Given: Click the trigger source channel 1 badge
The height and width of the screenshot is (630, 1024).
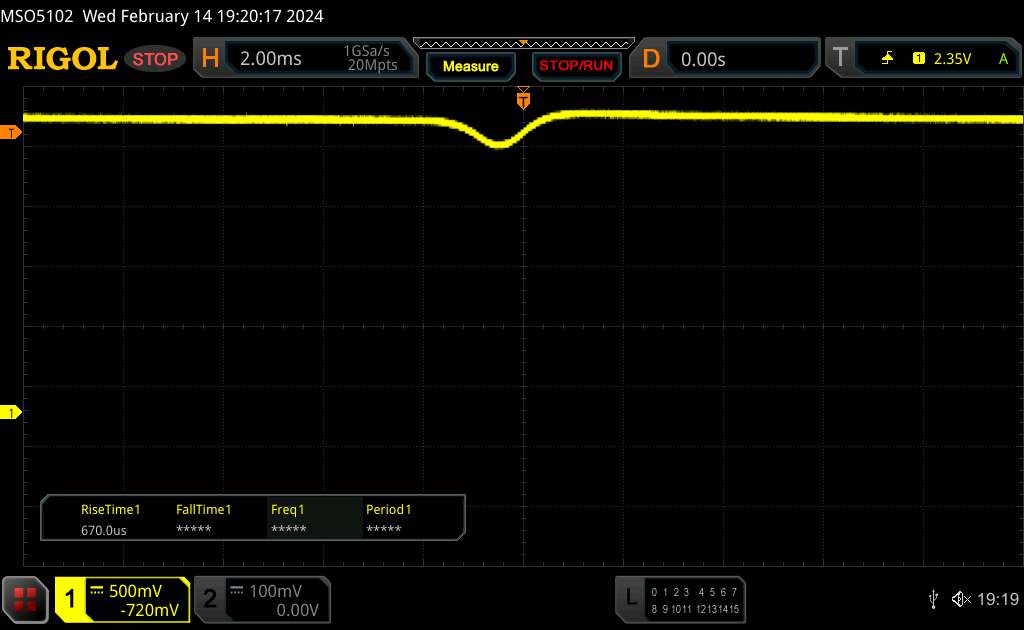Looking at the screenshot, I should [918, 58].
